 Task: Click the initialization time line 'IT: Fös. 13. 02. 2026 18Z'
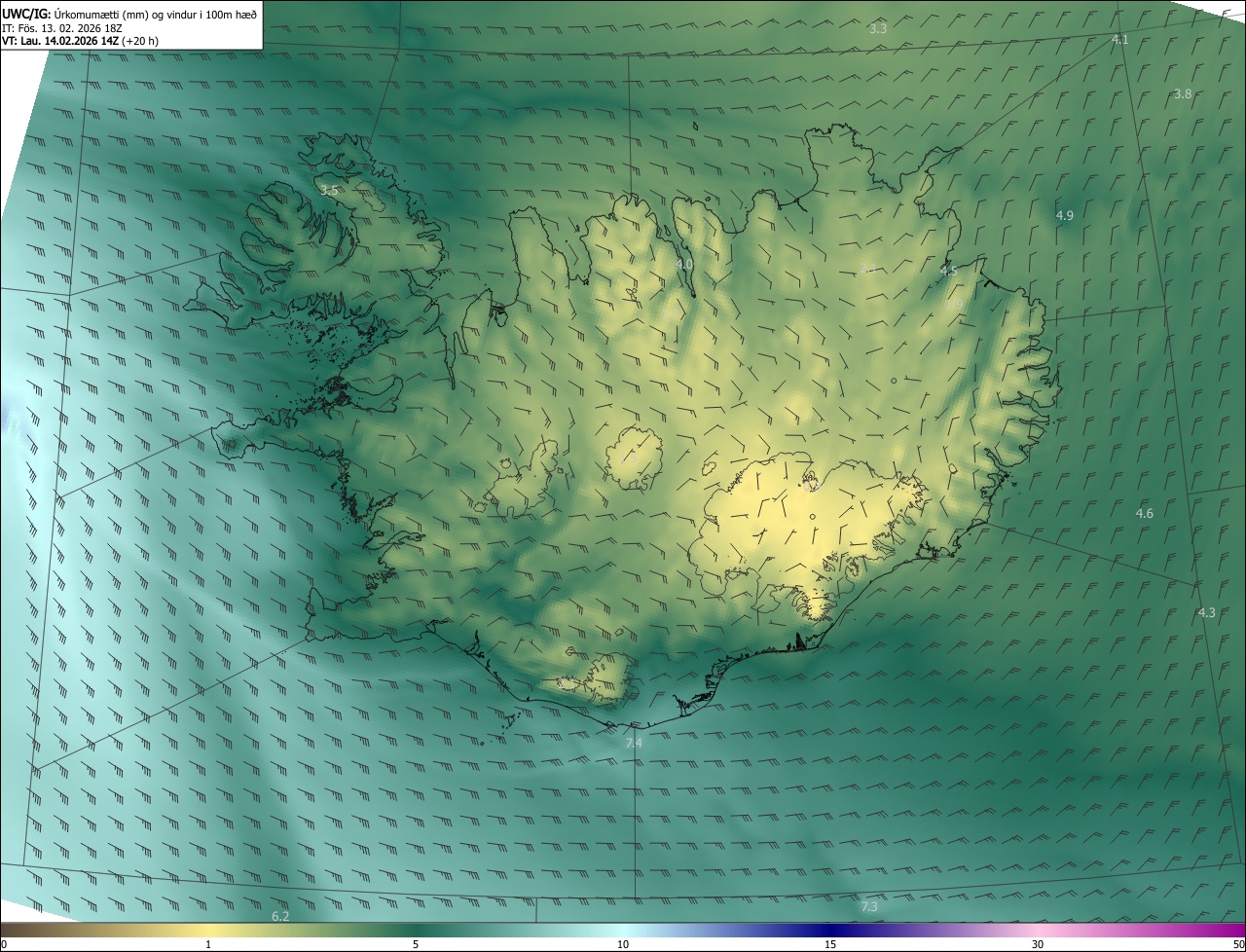point(62,27)
